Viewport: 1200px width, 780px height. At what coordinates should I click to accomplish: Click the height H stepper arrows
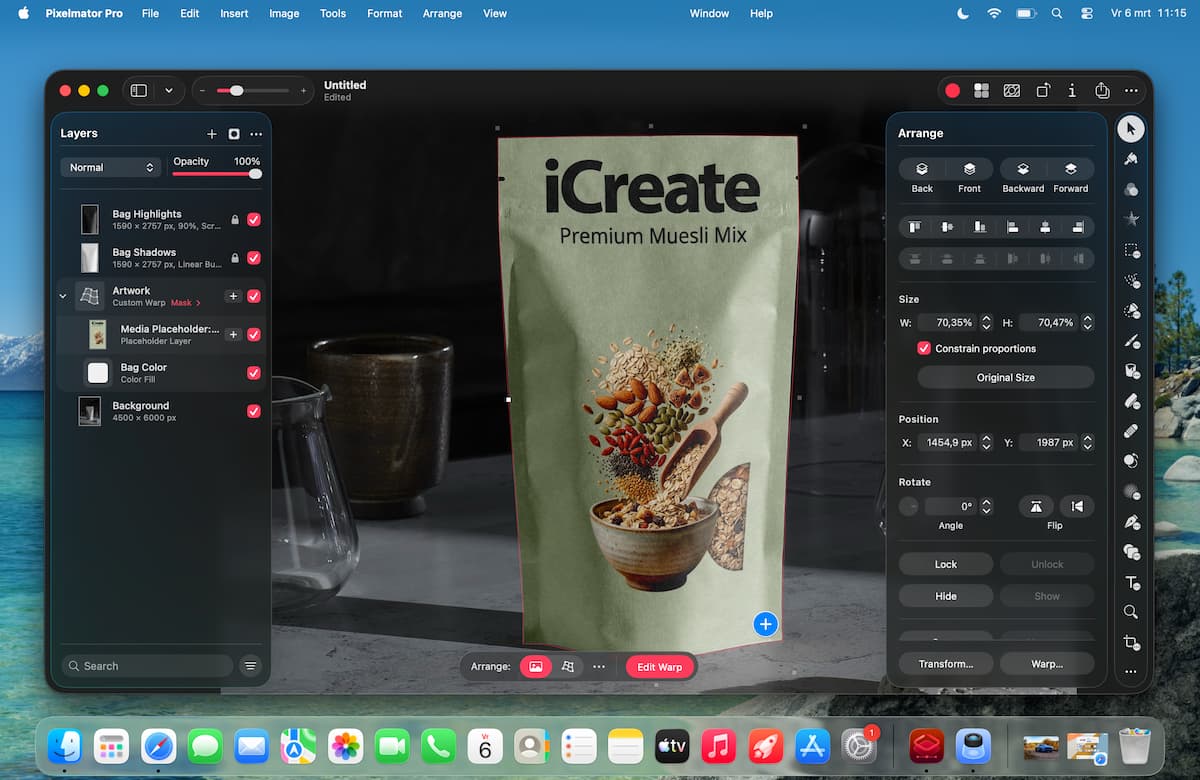tap(1087, 322)
